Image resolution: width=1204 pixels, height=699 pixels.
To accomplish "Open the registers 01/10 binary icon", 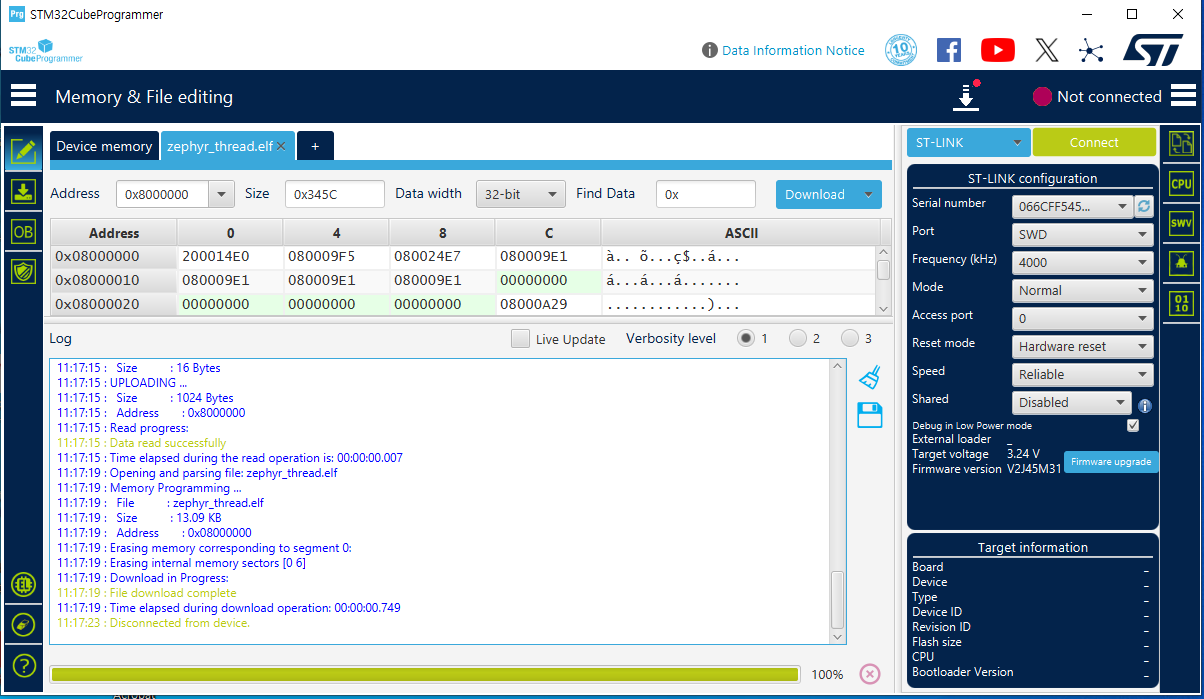I will [x=1181, y=303].
